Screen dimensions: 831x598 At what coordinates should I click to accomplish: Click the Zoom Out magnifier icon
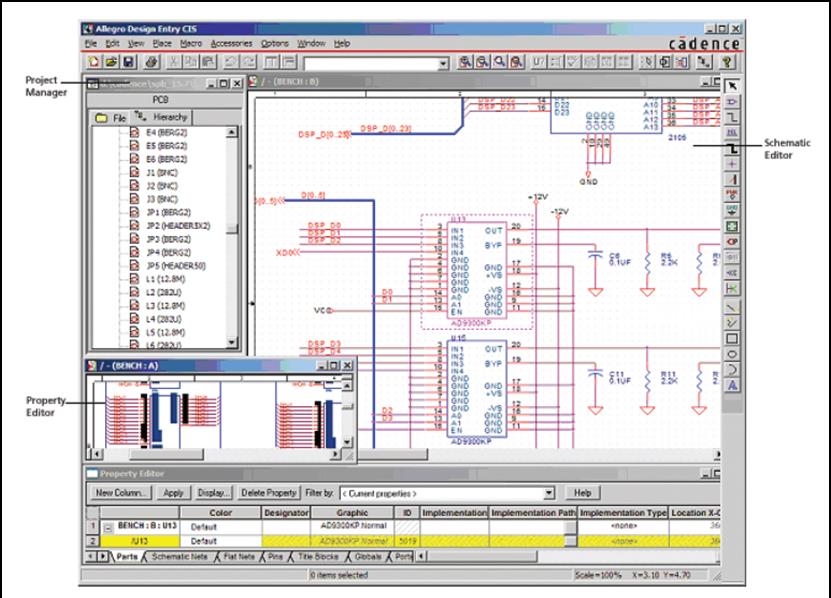(482, 62)
